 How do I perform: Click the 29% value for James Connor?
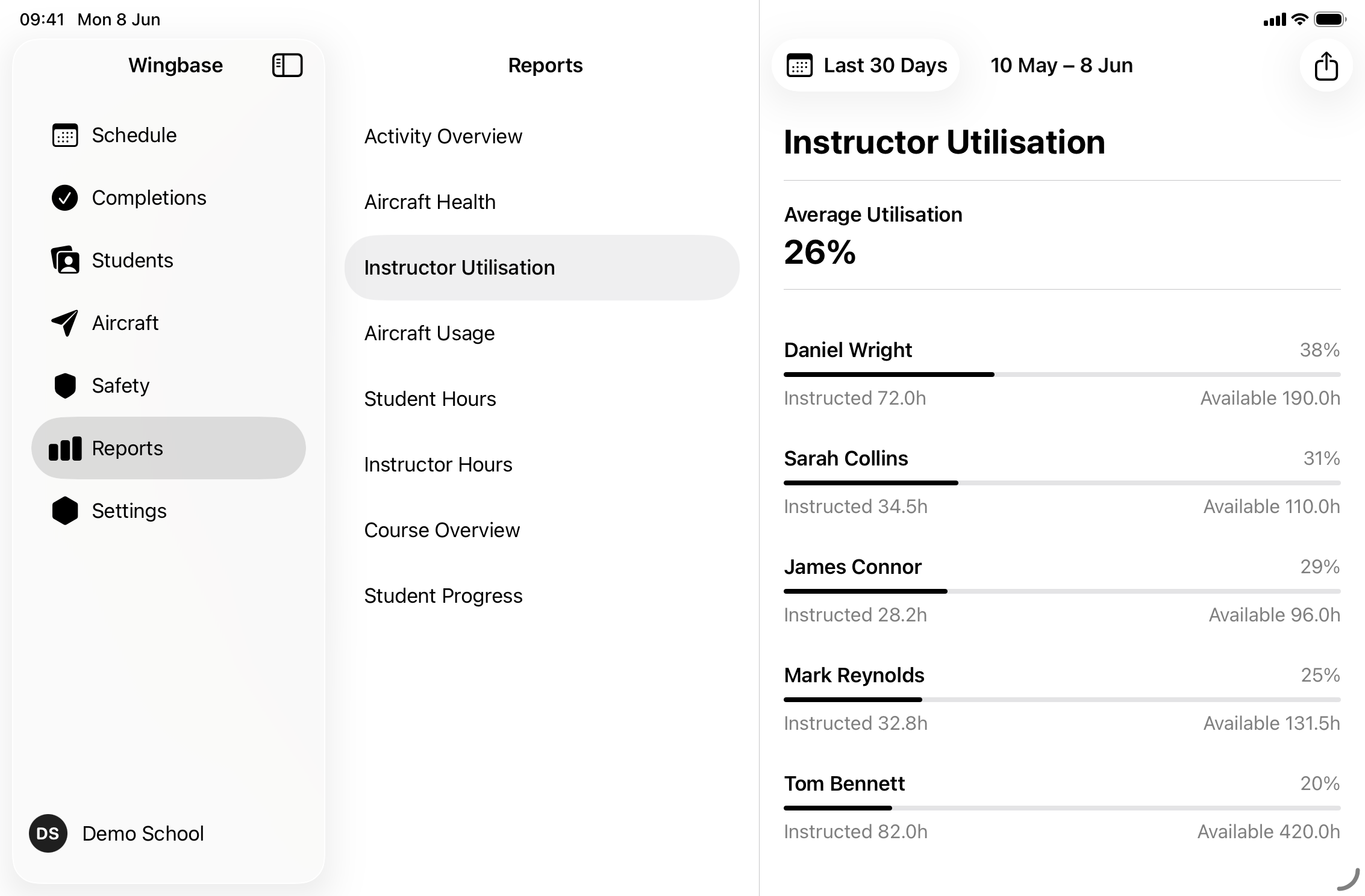(1320, 567)
